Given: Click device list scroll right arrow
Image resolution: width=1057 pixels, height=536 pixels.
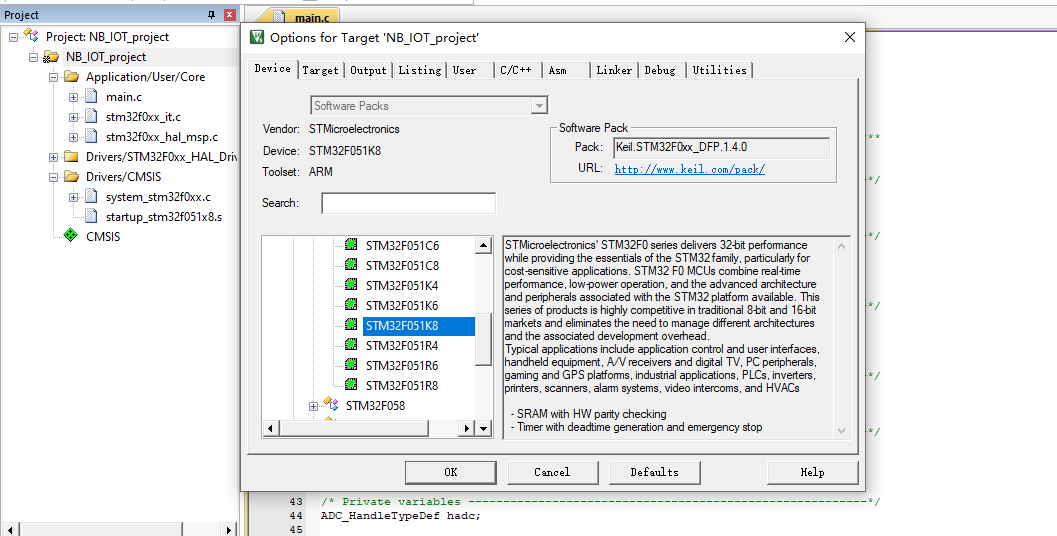Looking at the screenshot, I should [x=466, y=428].
